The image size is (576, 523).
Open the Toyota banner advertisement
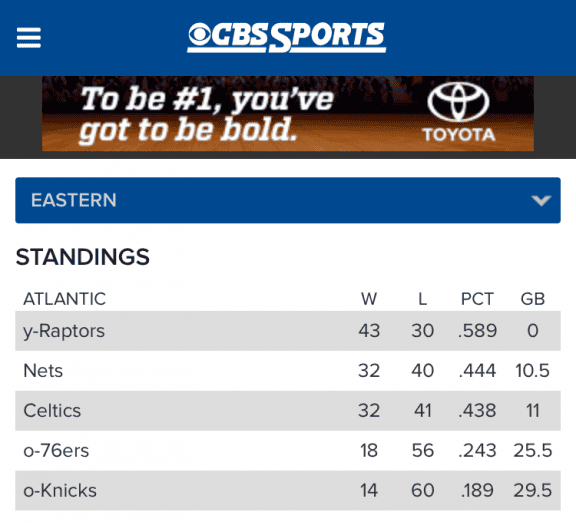tap(288, 113)
